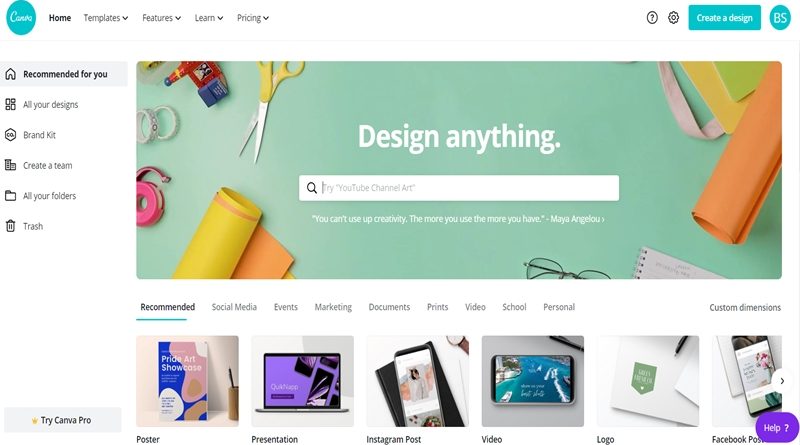
Task: Click the Create a design button
Action: pyautogui.click(x=724, y=18)
